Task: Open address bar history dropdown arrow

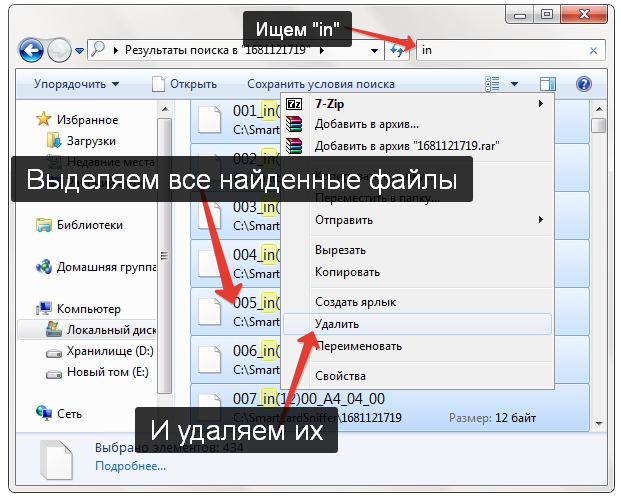Action: pyautogui.click(x=374, y=50)
